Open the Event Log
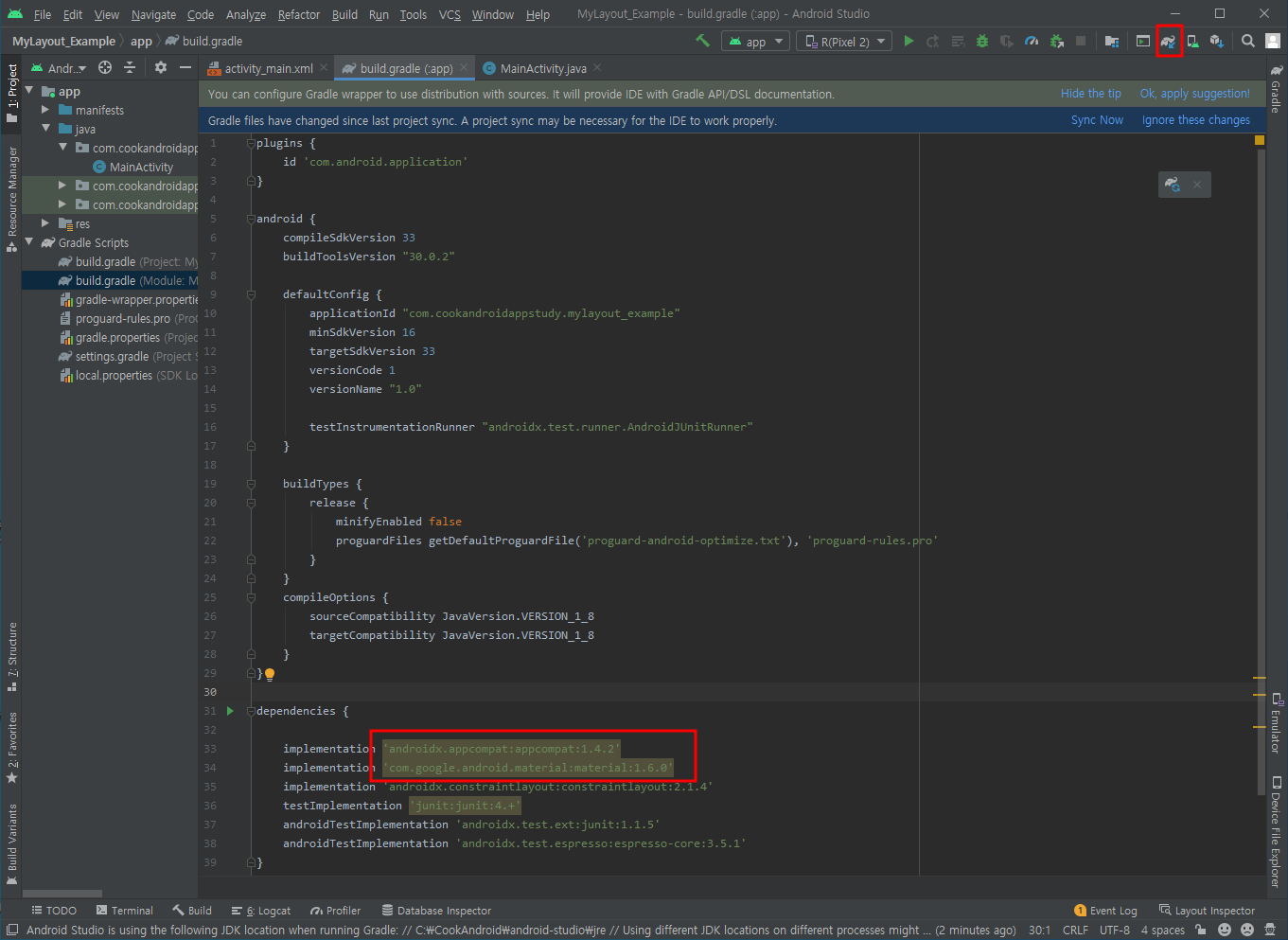The image size is (1288, 940). point(1105,911)
